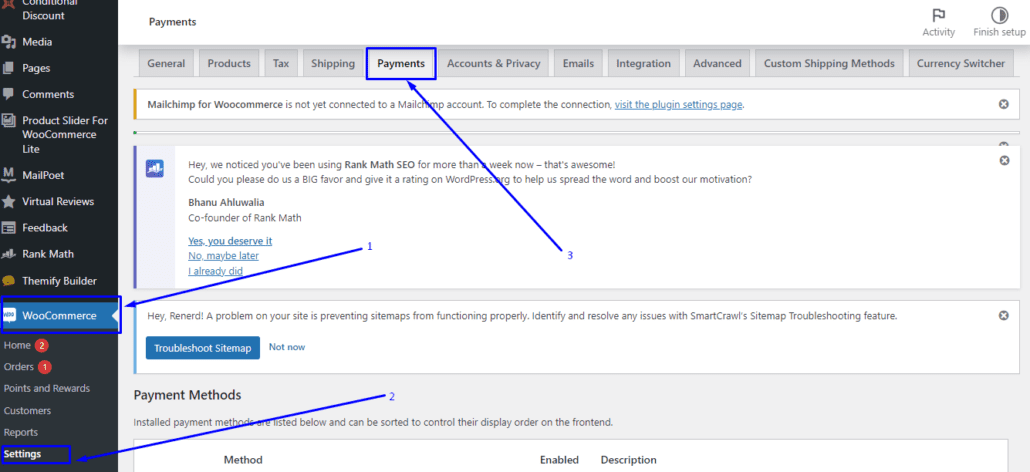Switch to the Products tab
The height and width of the screenshot is (472, 1030).
click(229, 64)
